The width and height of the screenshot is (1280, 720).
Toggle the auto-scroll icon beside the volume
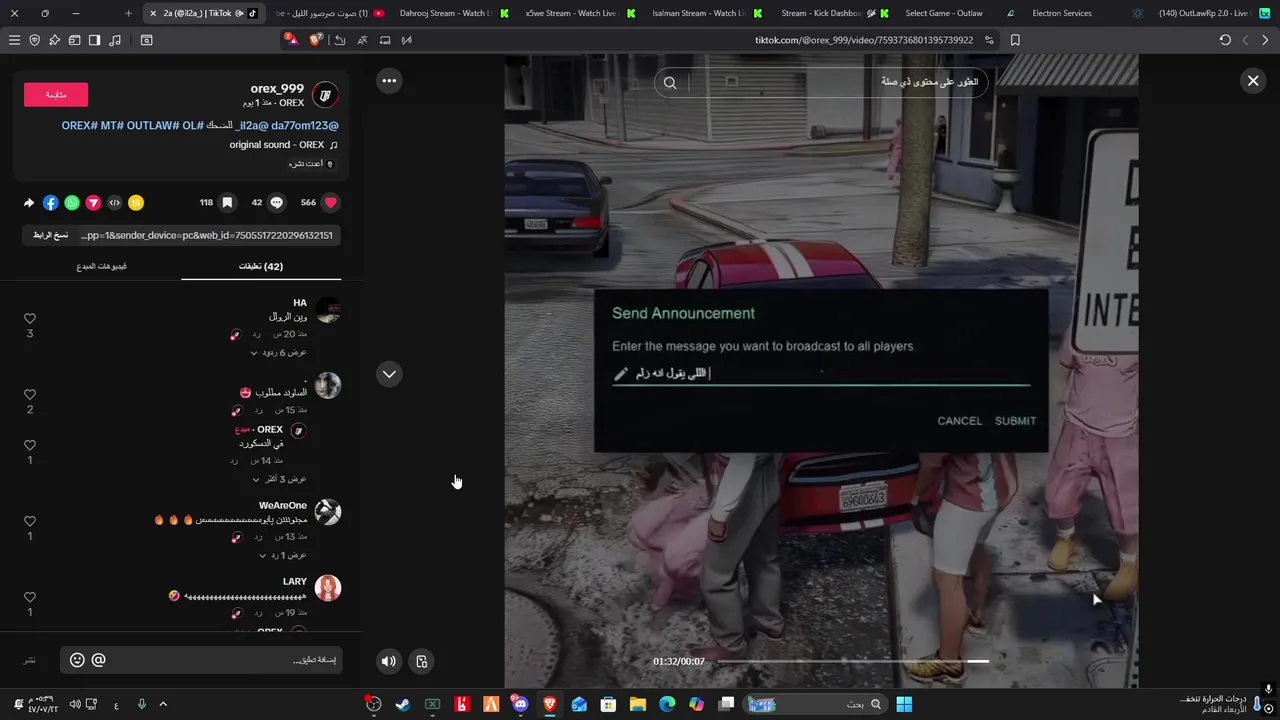(x=422, y=661)
